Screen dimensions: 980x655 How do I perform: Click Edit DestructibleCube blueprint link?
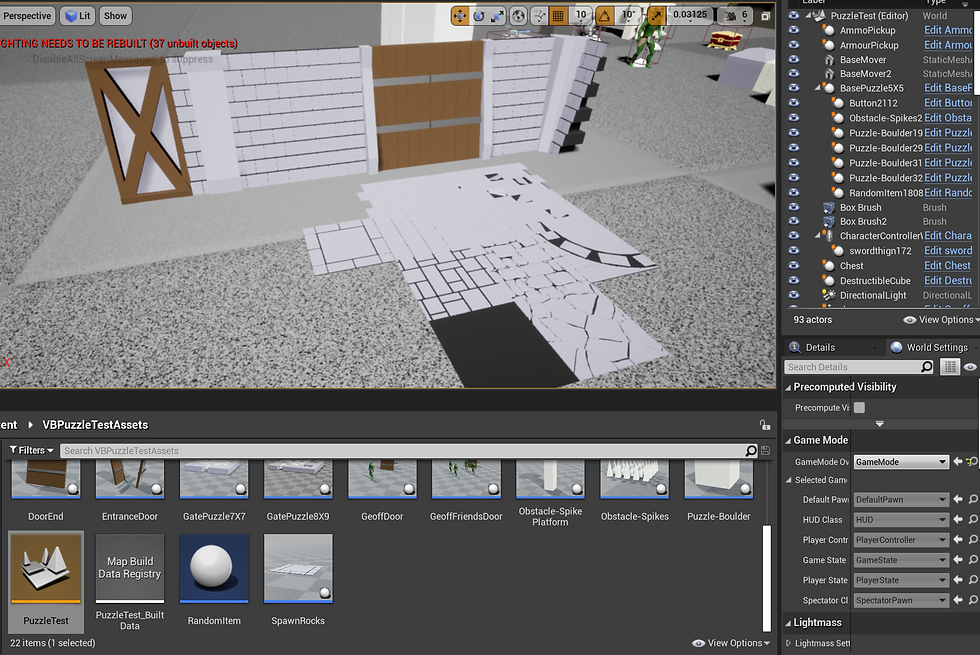coord(948,281)
